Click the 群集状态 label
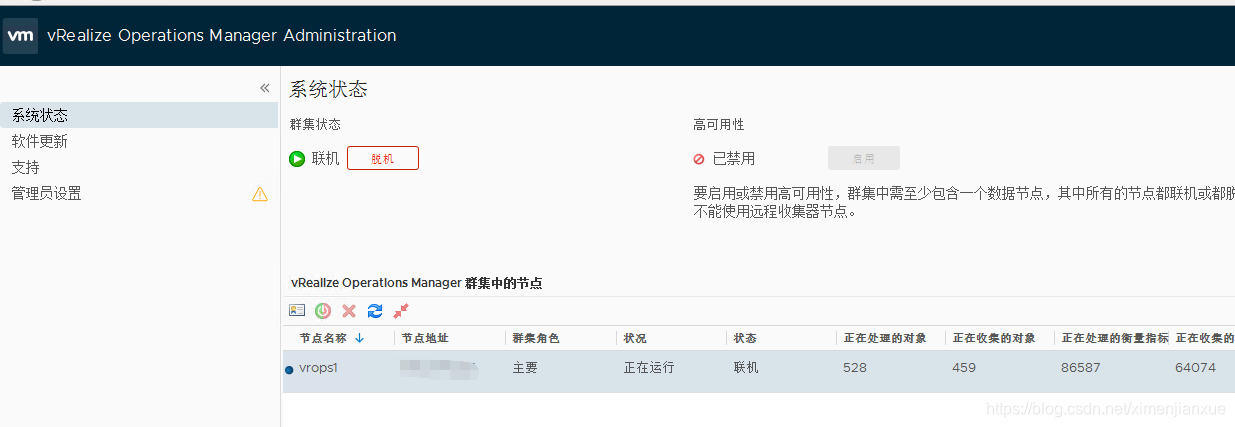The image size is (1235, 427). [315, 124]
